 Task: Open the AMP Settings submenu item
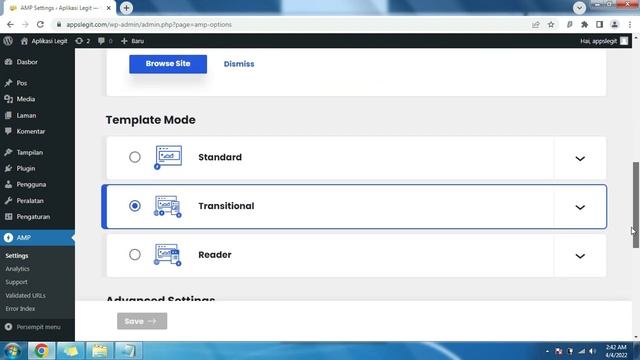pos(17,256)
